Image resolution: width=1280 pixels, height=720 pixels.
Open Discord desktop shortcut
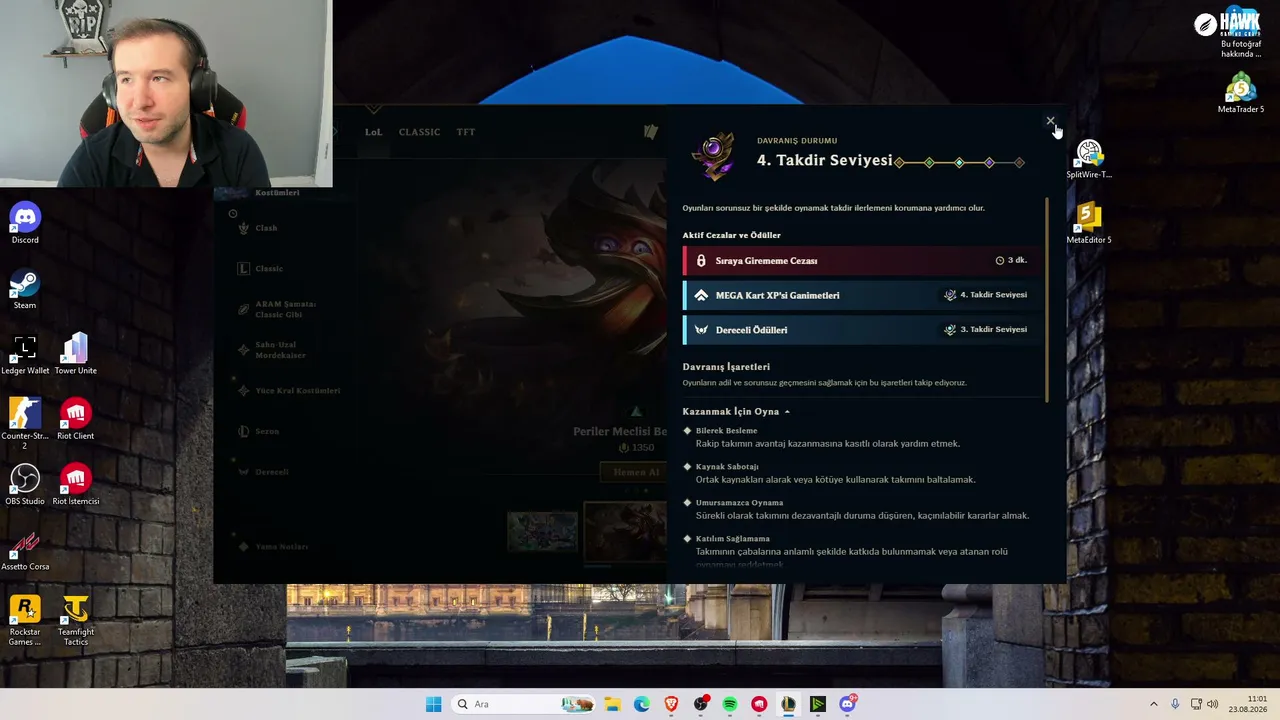click(x=25, y=223)
